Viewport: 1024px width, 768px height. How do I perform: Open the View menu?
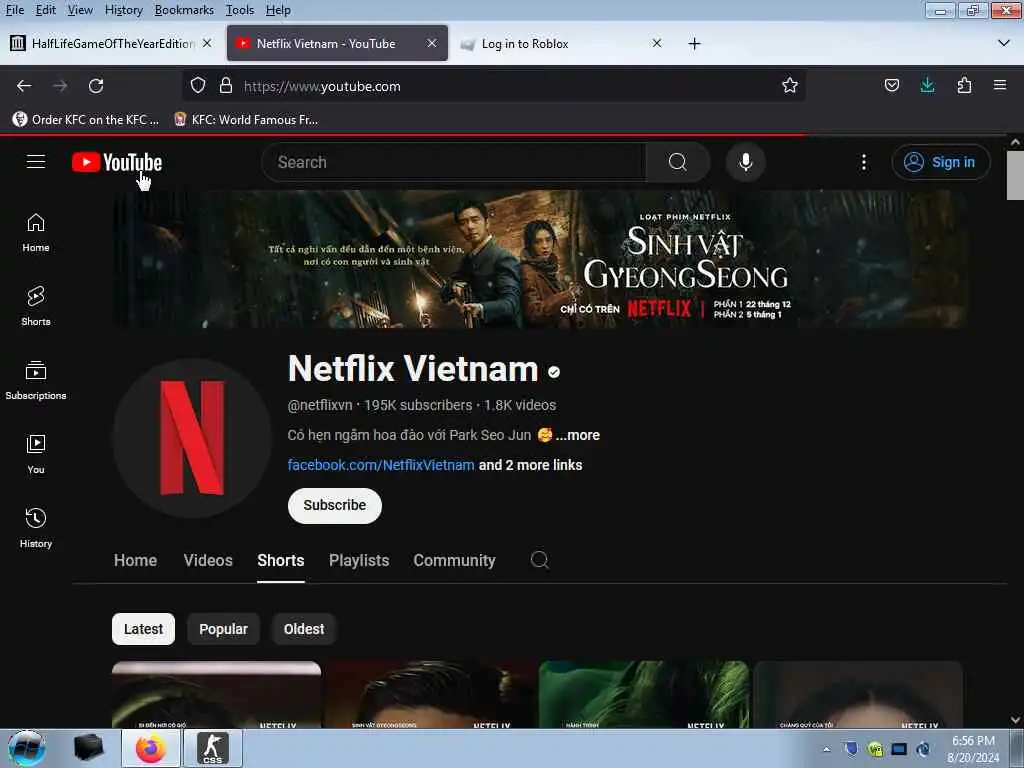coord(80,10)
